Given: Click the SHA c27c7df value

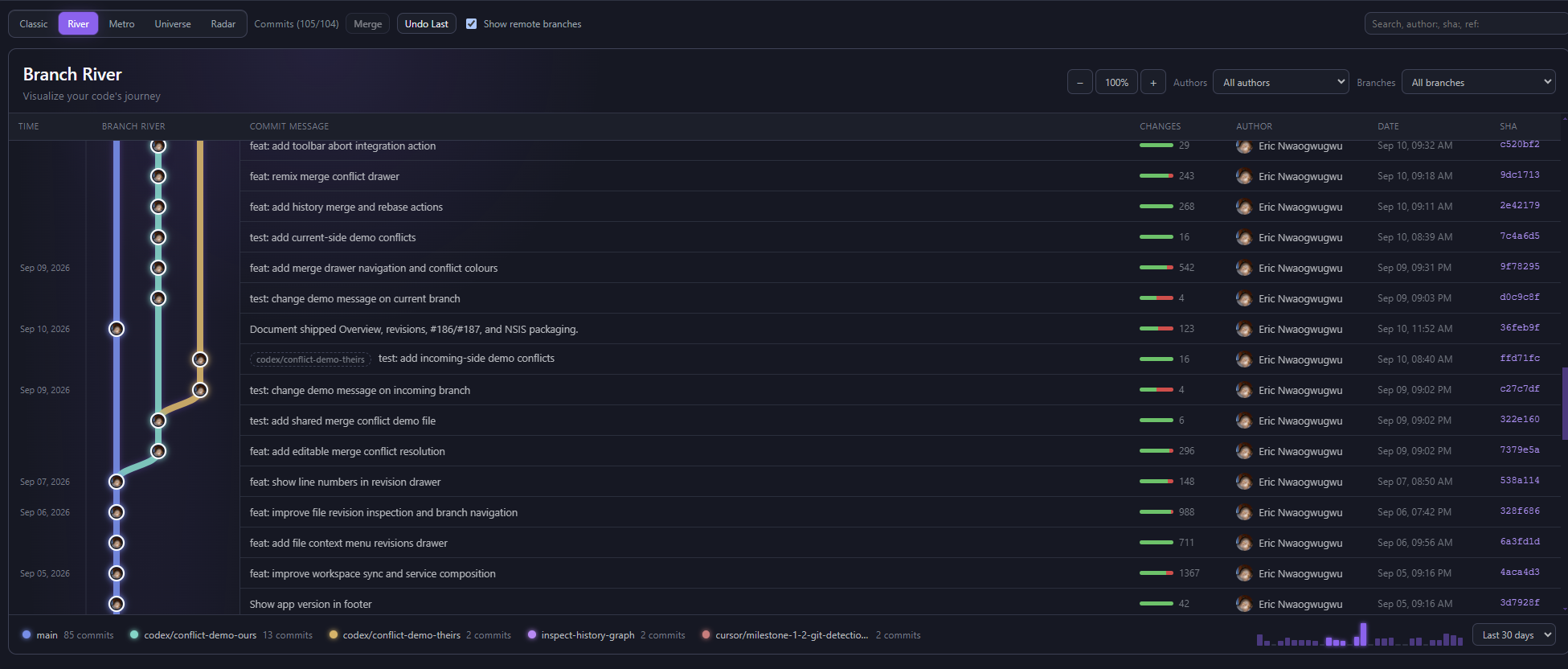Looking at the screenshot, I should point(1520,388).
